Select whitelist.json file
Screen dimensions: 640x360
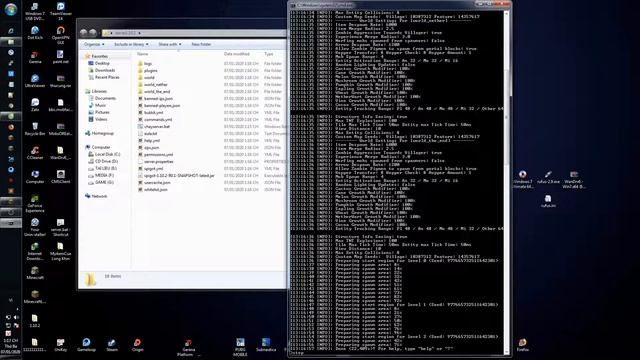coord(153,189)
